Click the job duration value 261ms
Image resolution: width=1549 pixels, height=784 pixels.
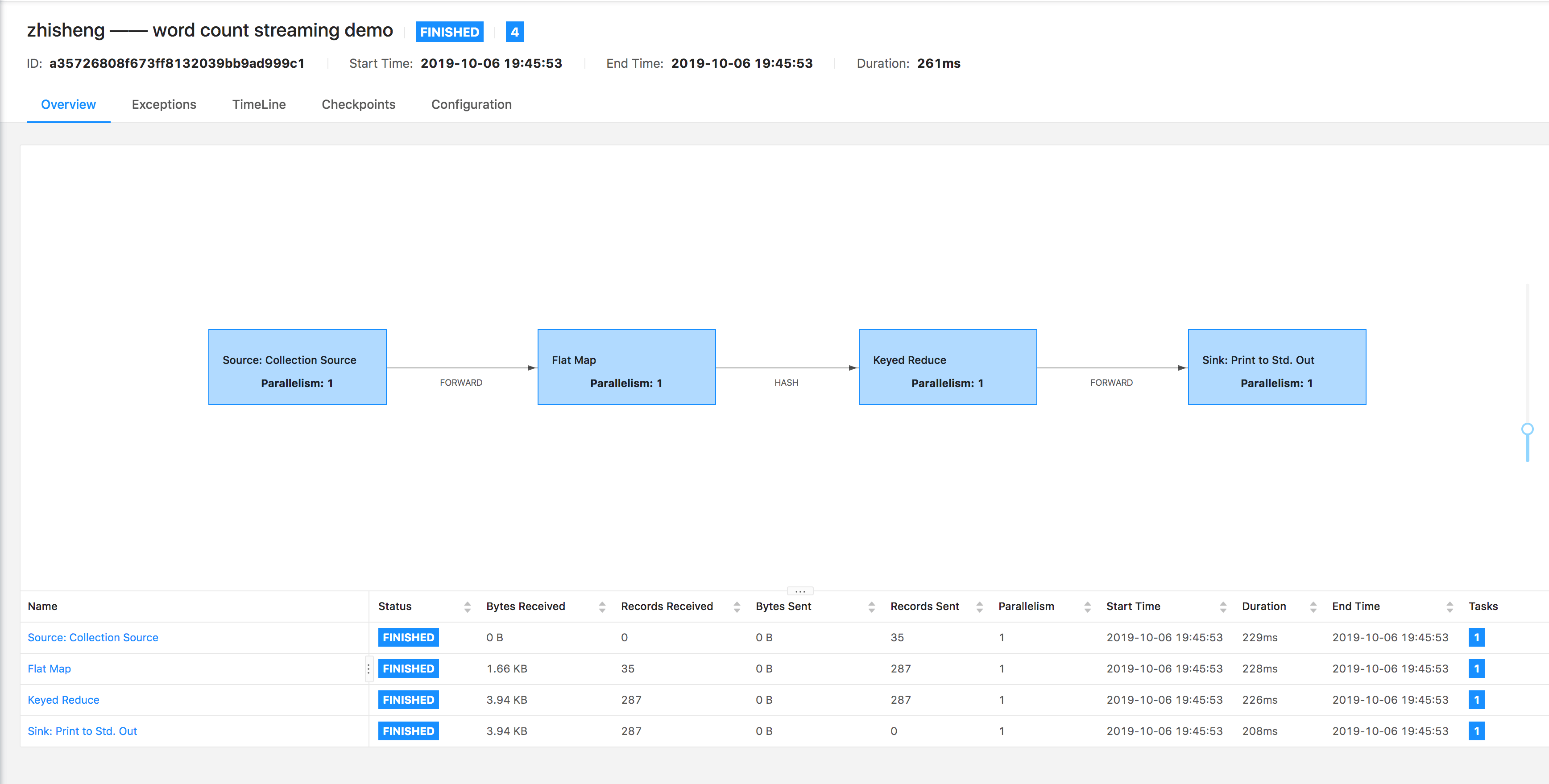coord(939,64)
